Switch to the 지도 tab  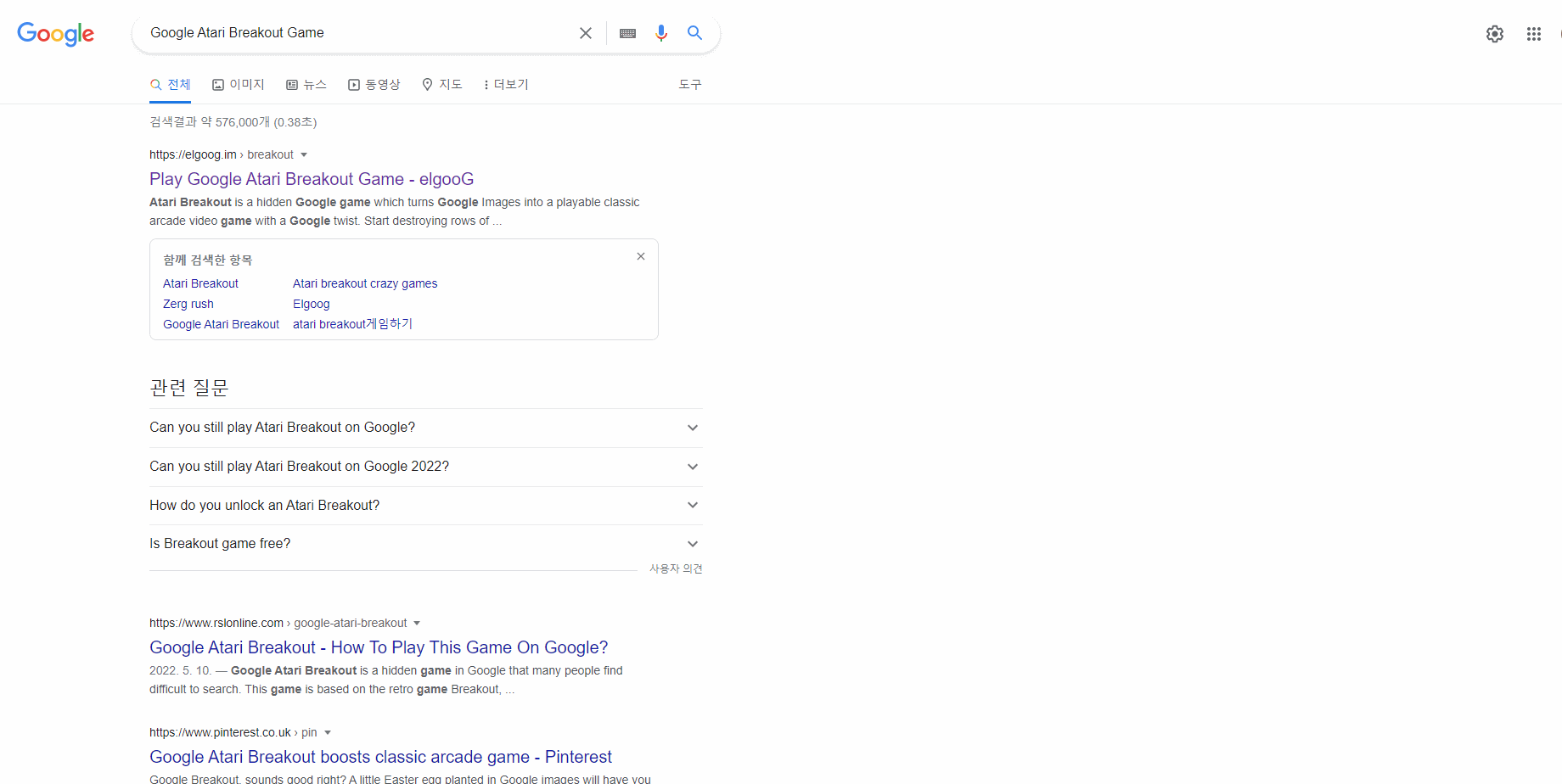442,85
